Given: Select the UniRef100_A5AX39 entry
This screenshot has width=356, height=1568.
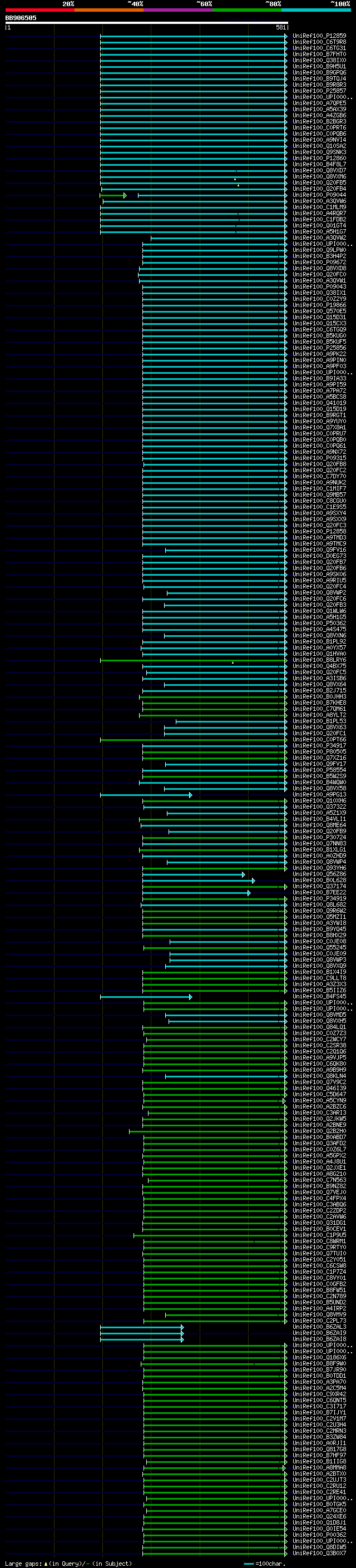Looking at the screenshot, I should pyautogui.click(x=319, y=110).
